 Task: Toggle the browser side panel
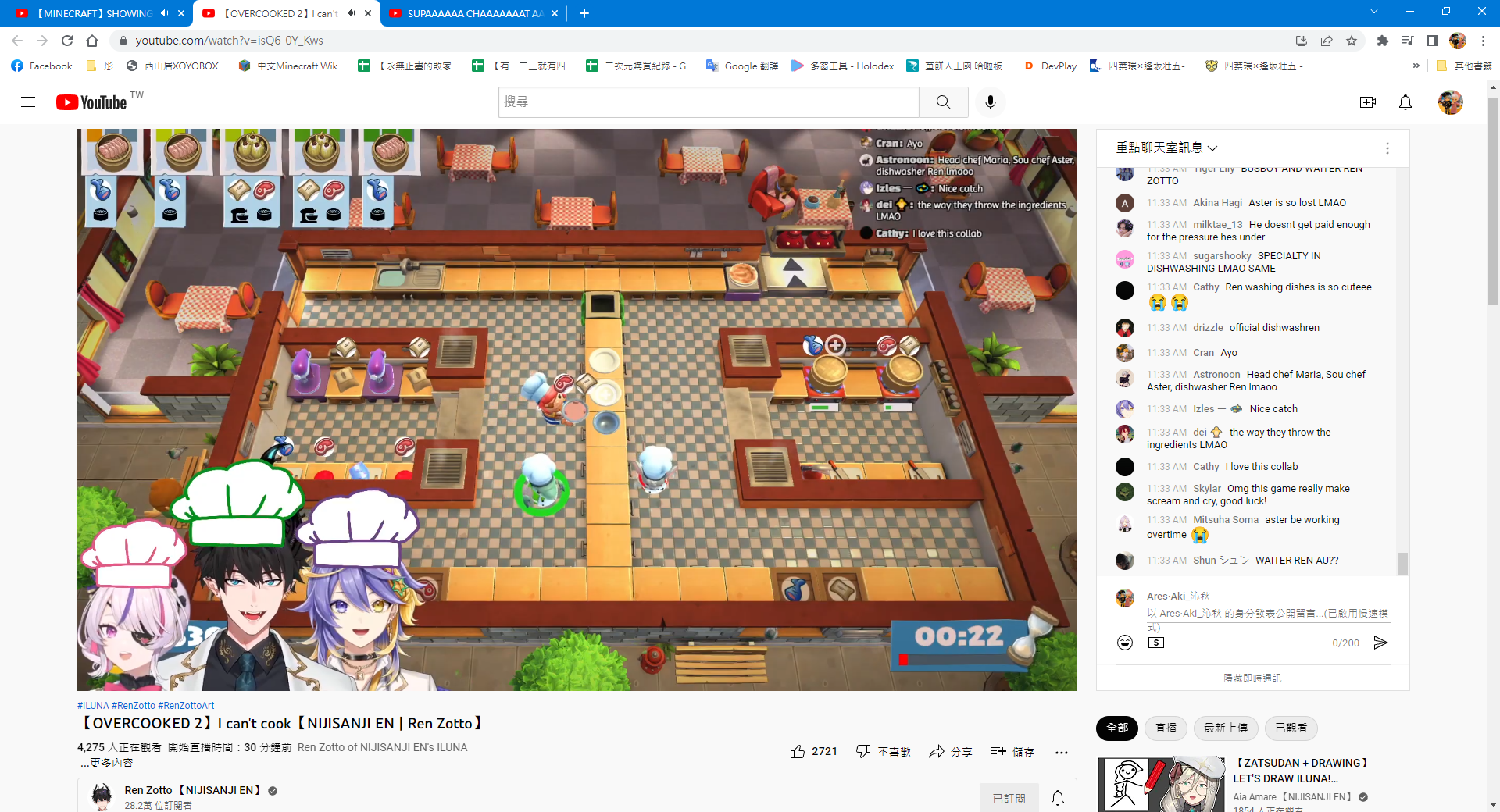tap(1433, 41)
